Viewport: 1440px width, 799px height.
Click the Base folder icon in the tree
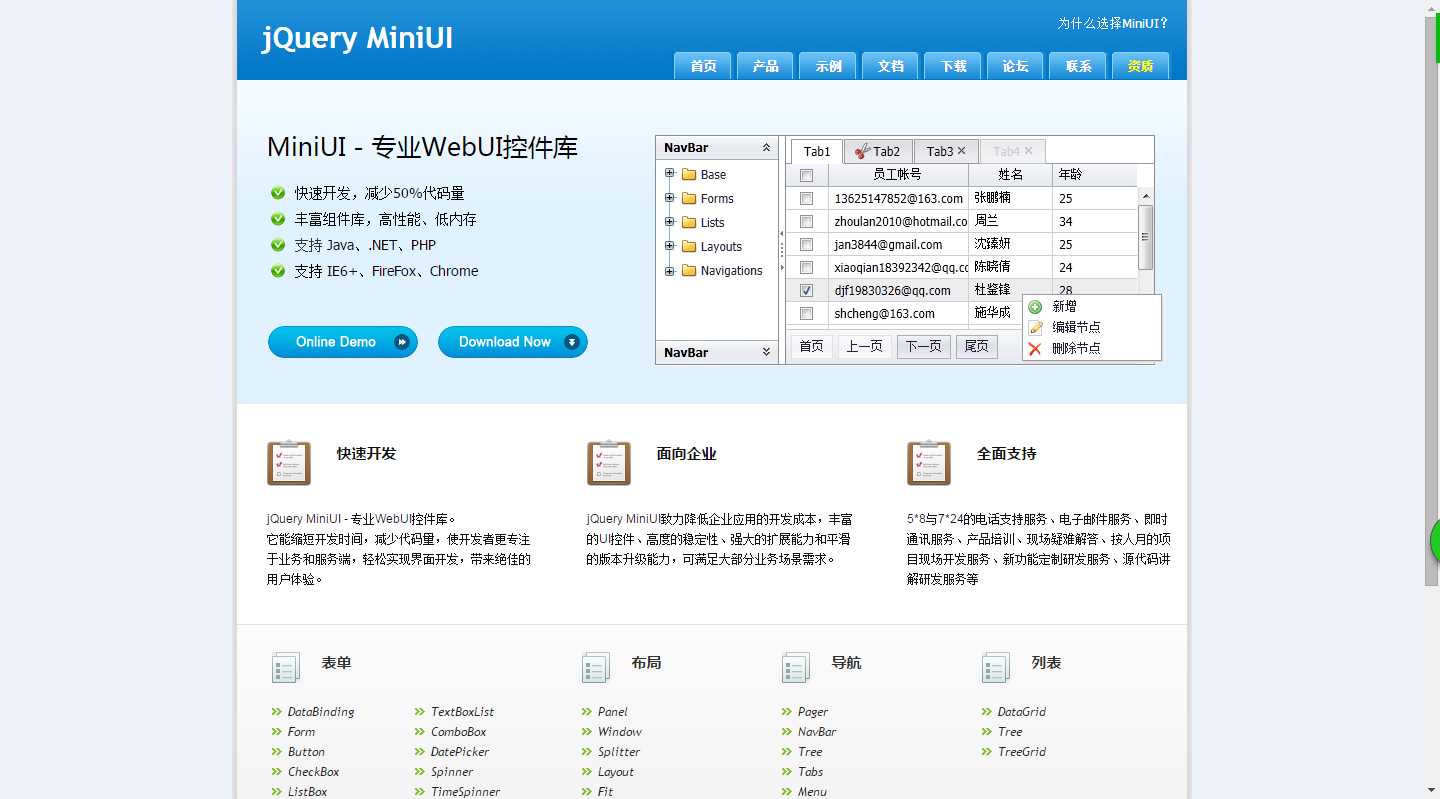tap(689, 174)
